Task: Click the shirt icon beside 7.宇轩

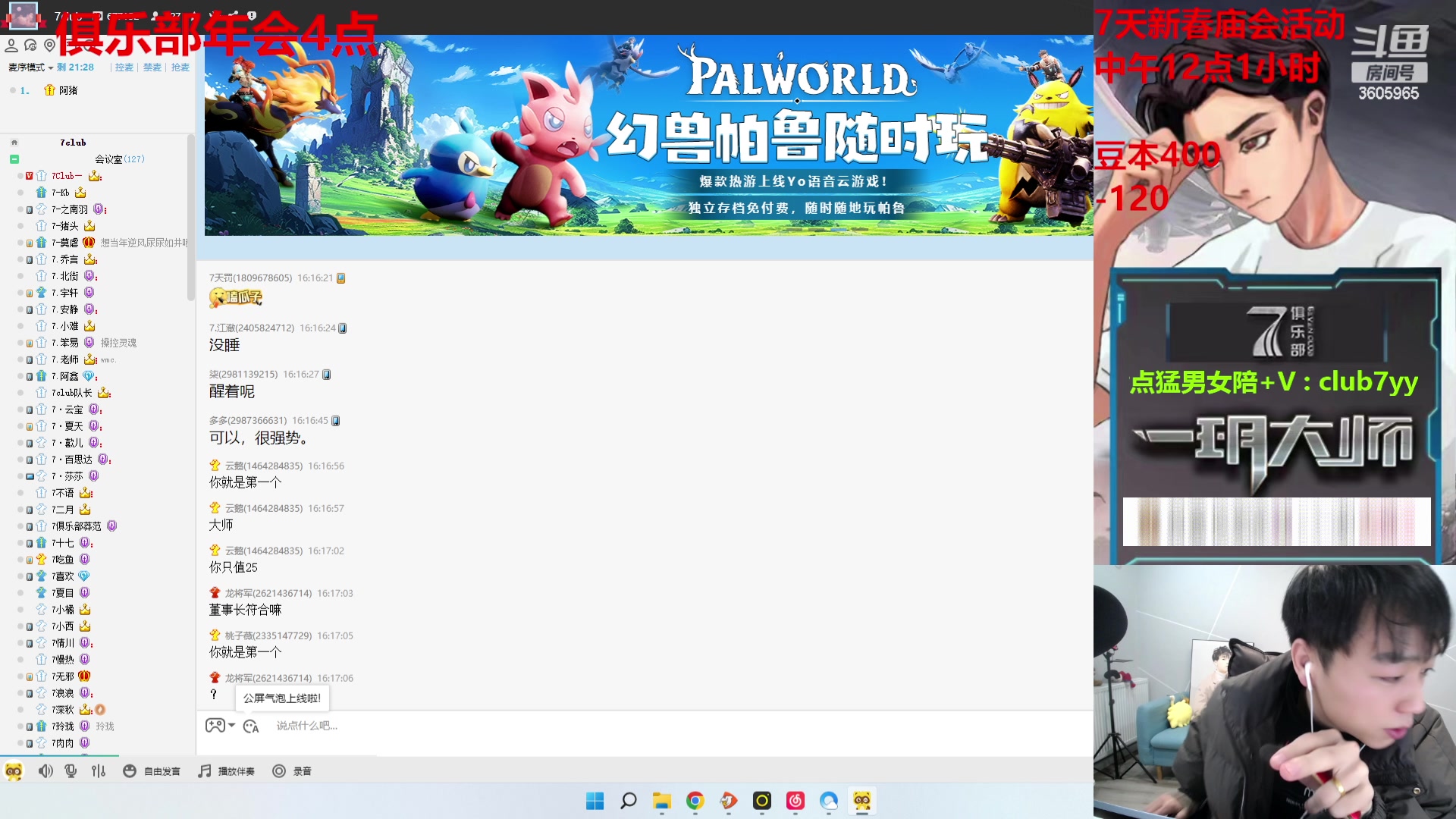Action: (x=42, y=293)
